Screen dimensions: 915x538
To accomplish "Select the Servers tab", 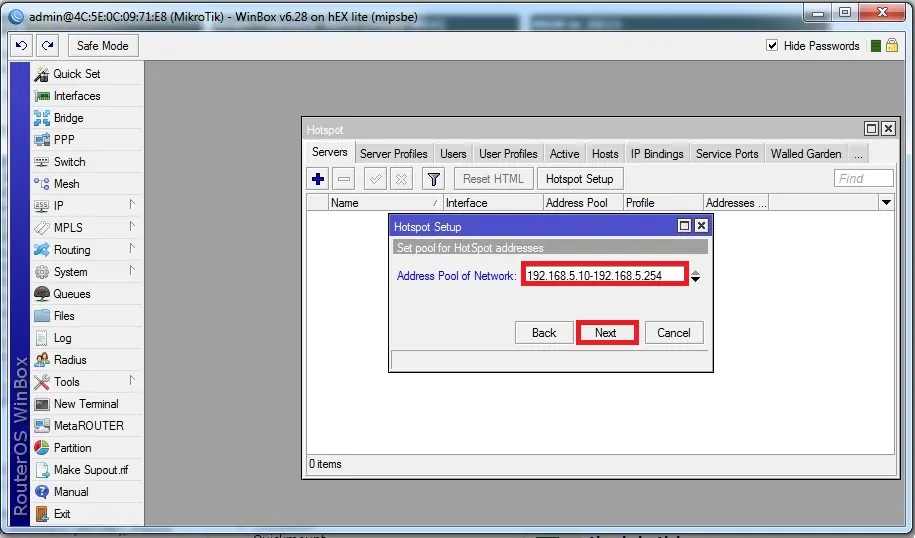I will [x=330, y=152].
